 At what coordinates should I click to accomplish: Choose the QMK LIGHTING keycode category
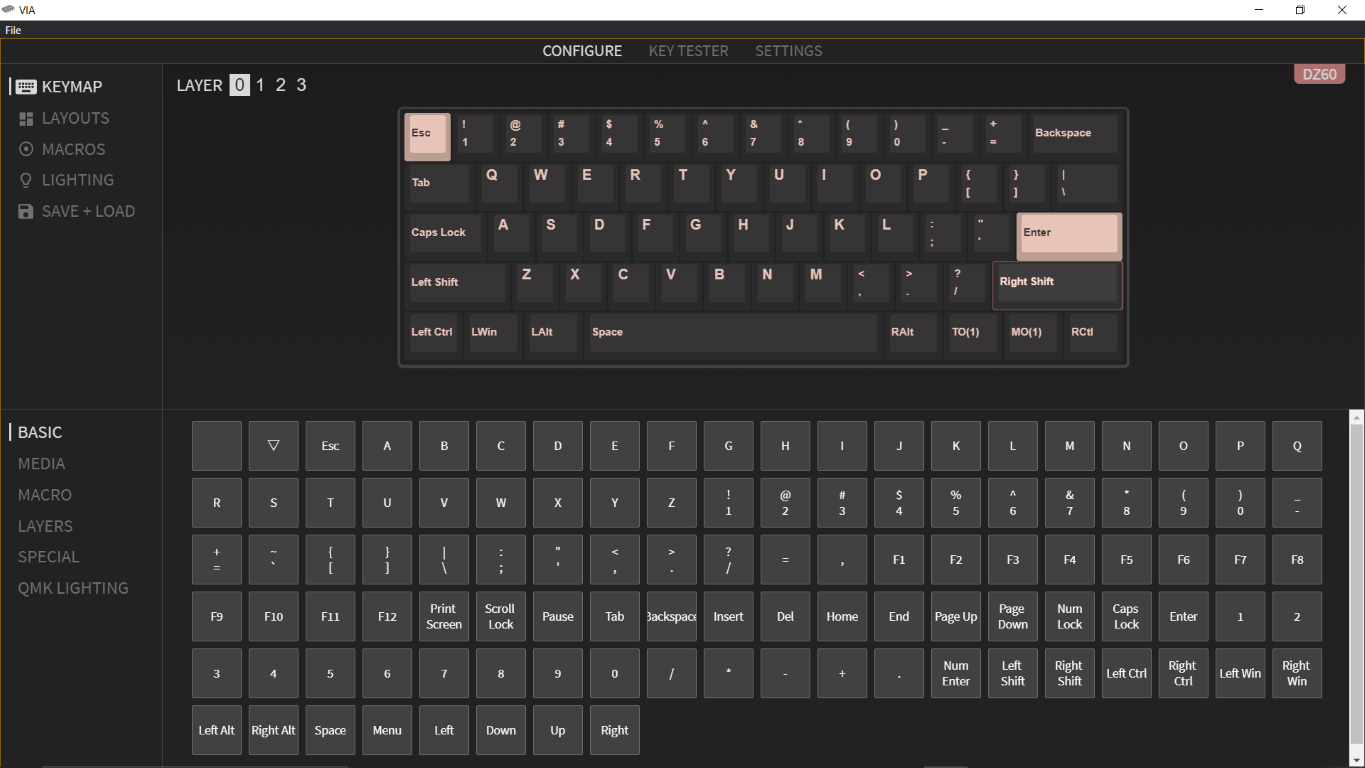pyautogui.click(x=73, y=588)
